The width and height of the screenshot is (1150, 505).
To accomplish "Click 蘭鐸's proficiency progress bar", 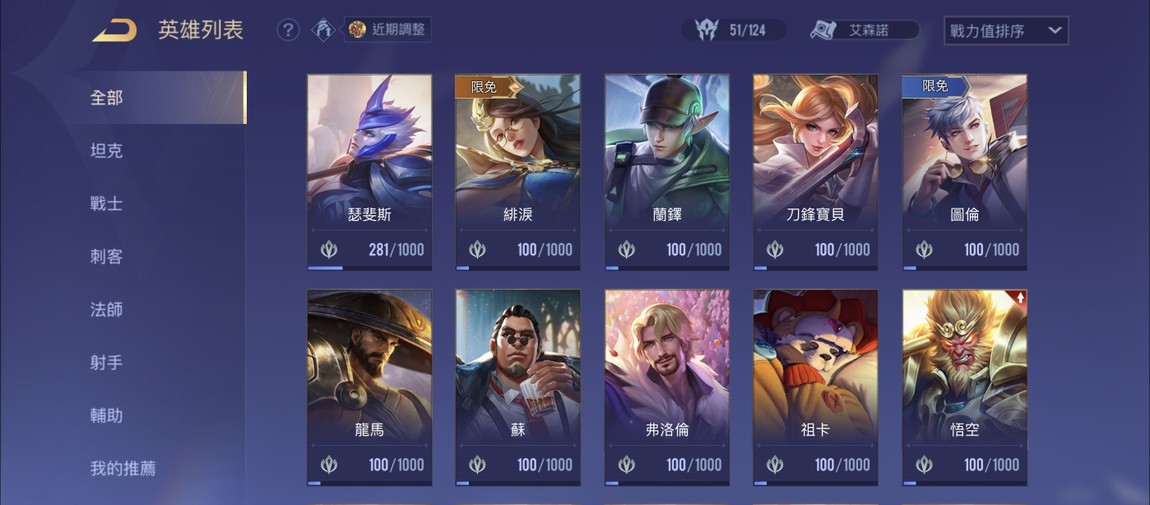I will (667, 268).
